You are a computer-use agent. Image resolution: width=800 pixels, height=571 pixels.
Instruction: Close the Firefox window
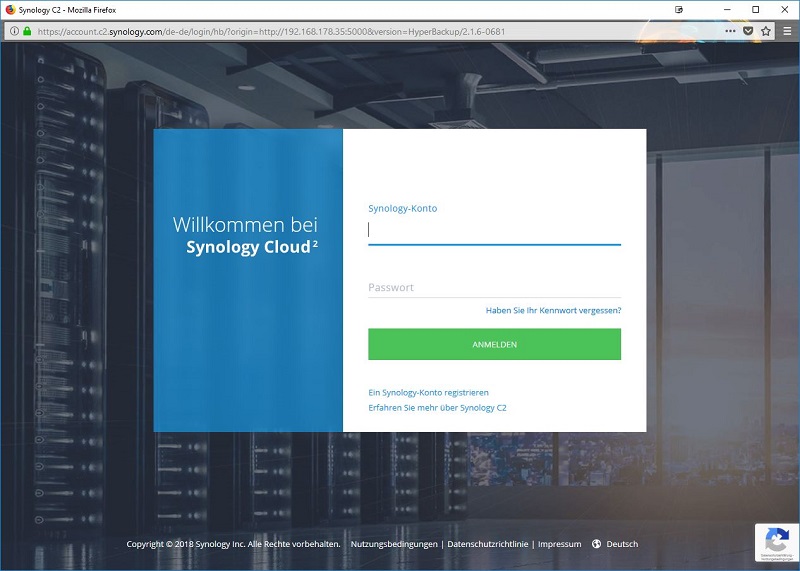point(785,10)
